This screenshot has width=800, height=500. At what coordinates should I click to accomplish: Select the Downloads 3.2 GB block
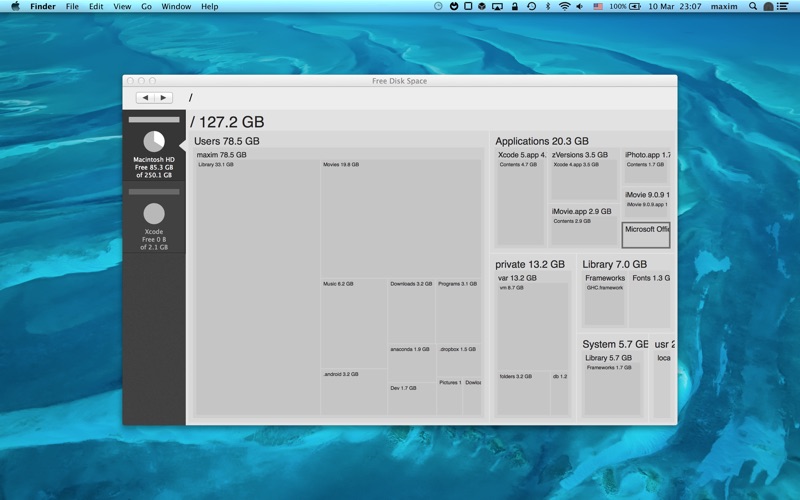411,311
